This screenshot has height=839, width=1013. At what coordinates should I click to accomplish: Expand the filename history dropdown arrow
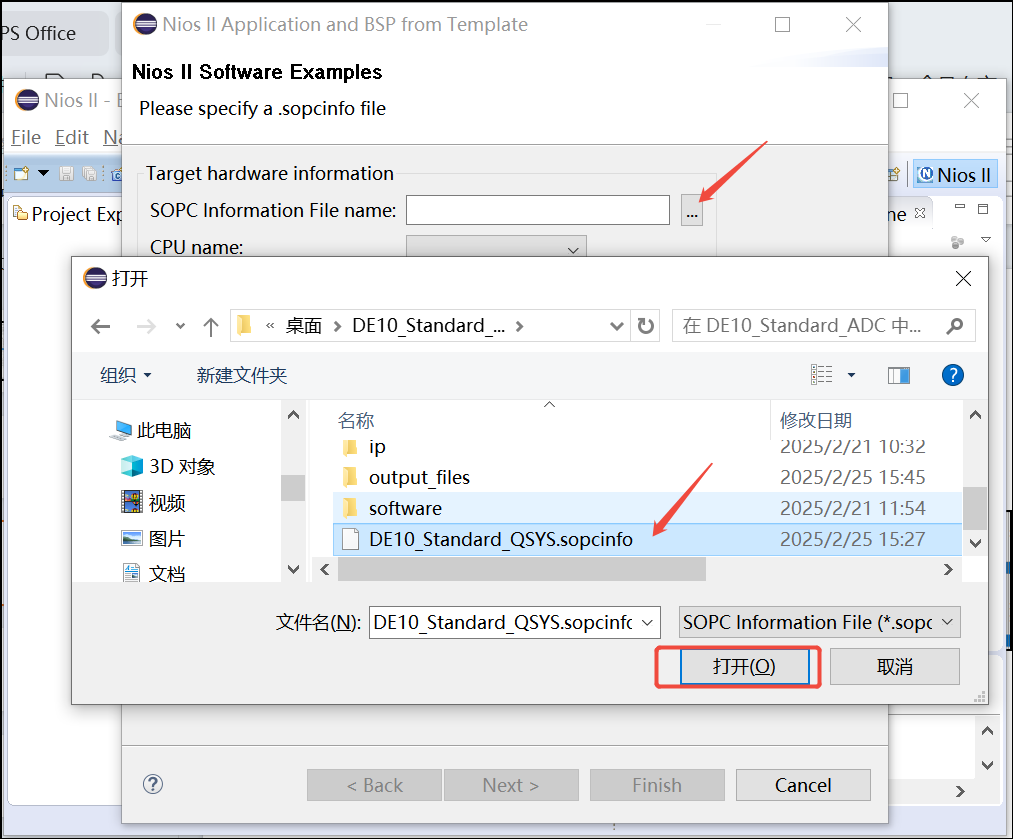[647, 623]
